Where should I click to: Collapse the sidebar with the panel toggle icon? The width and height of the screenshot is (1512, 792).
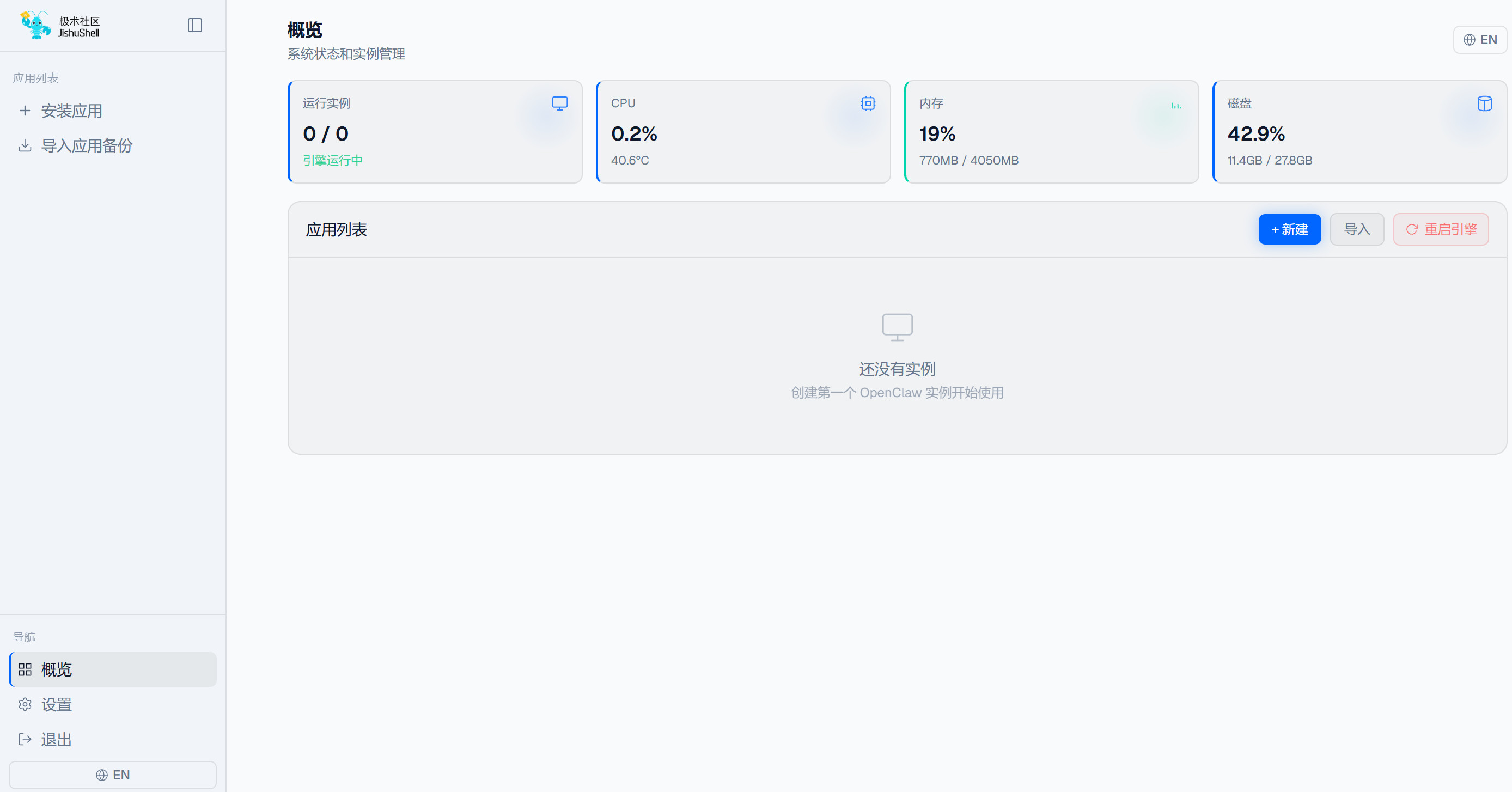pyautogui.click(x=195, y=25)
